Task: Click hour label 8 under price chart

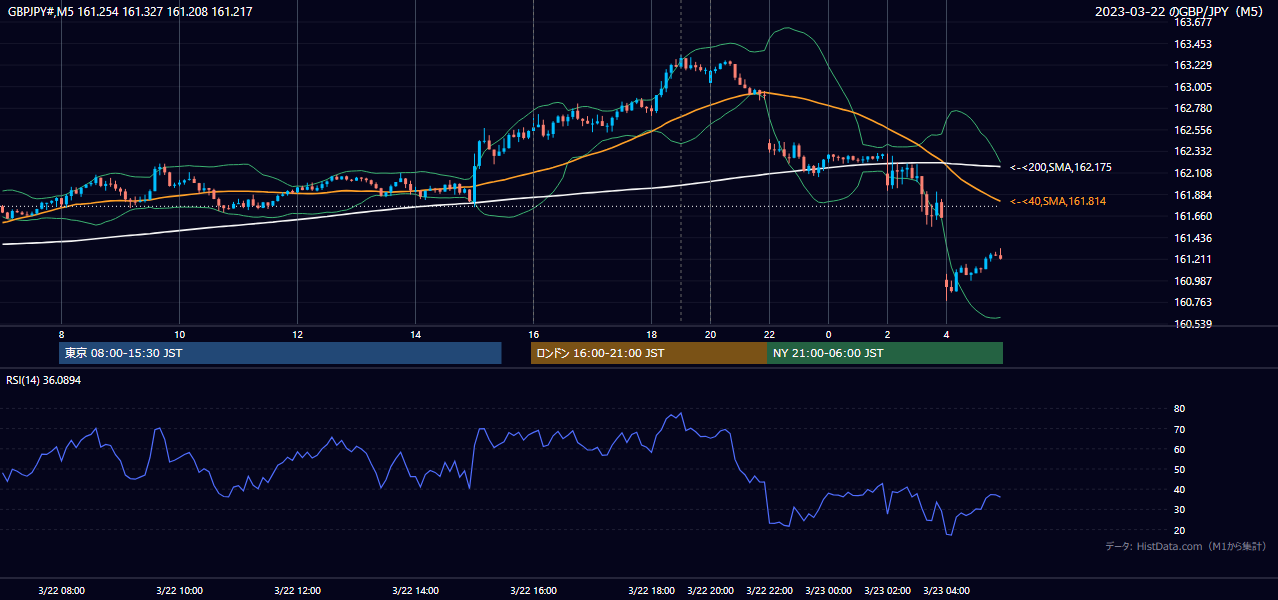Action: coord(61,334)
